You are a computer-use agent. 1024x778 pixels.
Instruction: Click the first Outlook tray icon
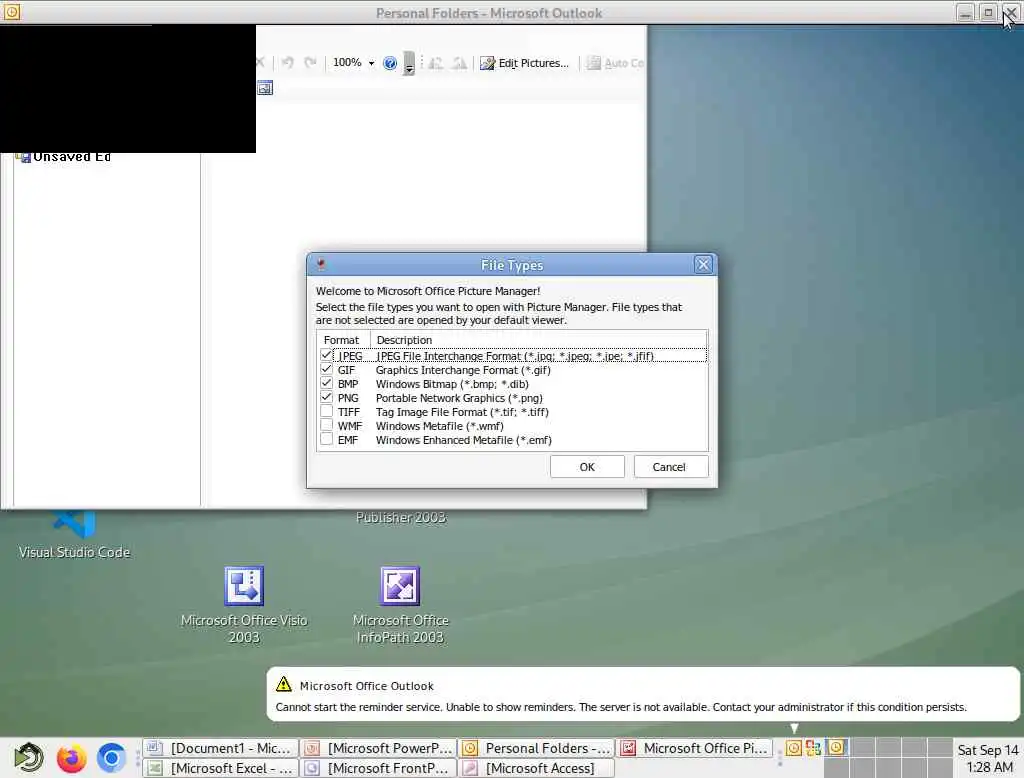coord(793,748)
